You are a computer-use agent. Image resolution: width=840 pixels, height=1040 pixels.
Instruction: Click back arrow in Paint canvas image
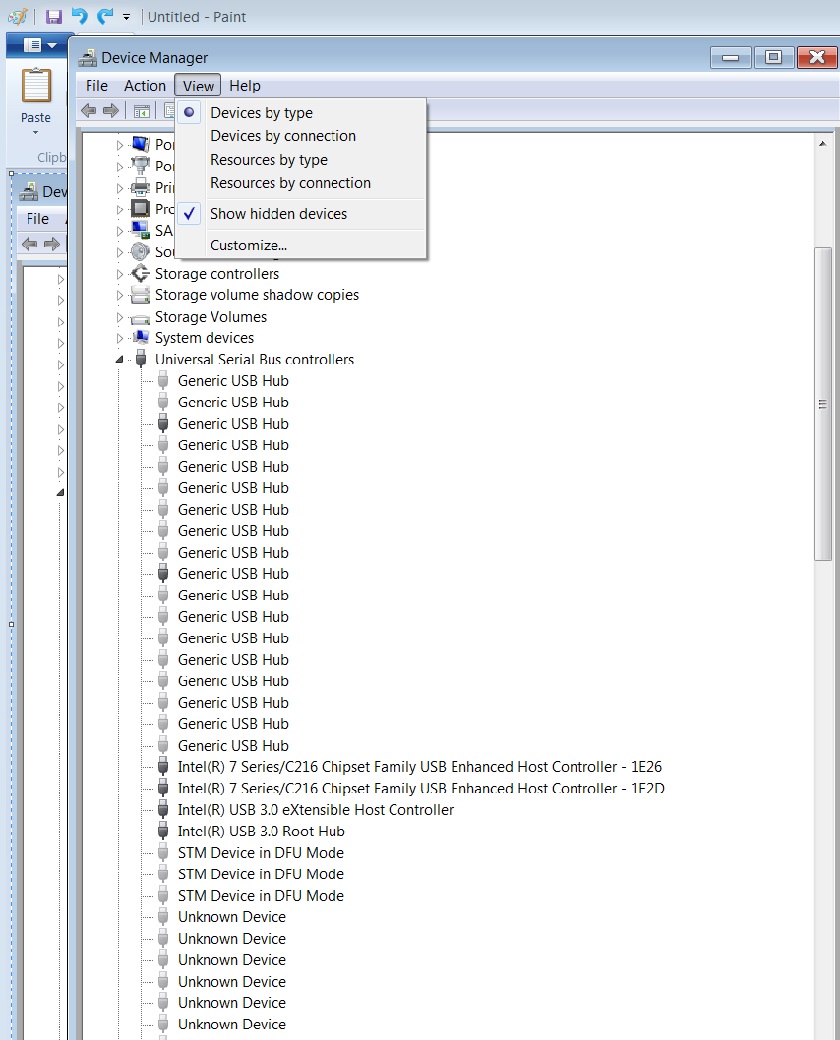click(29, 243)
